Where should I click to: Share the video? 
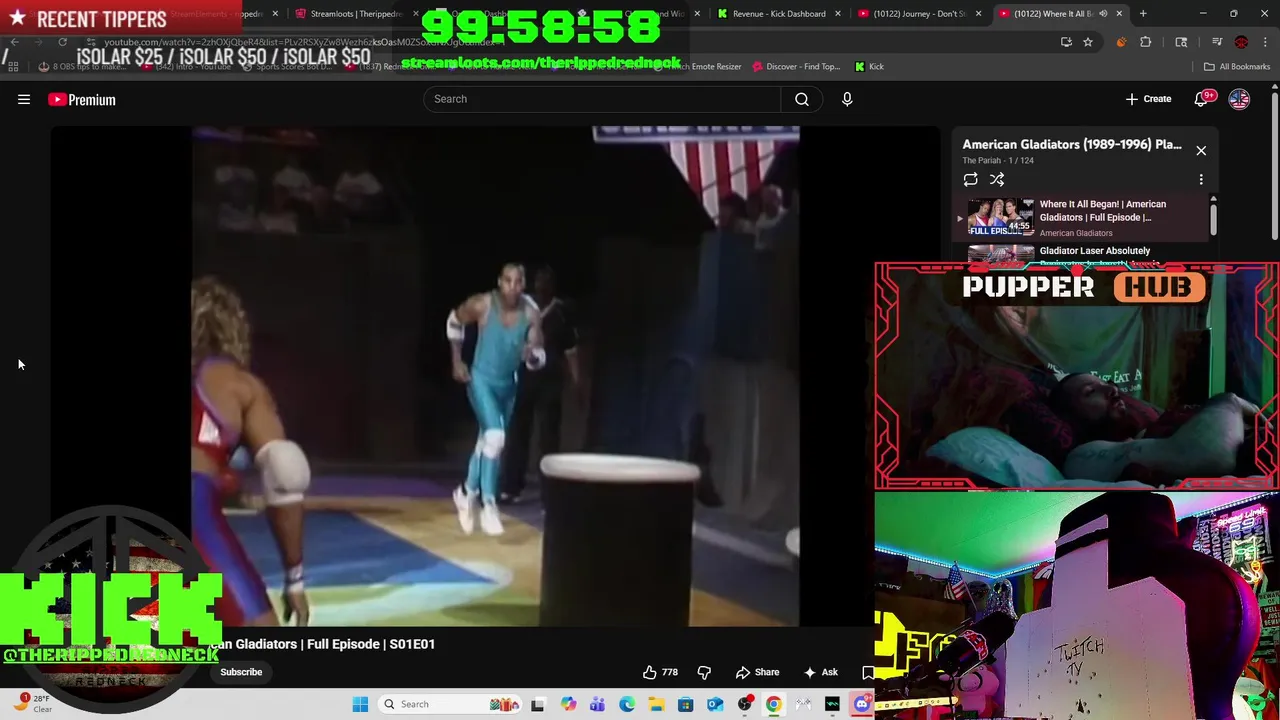(757, 672)
